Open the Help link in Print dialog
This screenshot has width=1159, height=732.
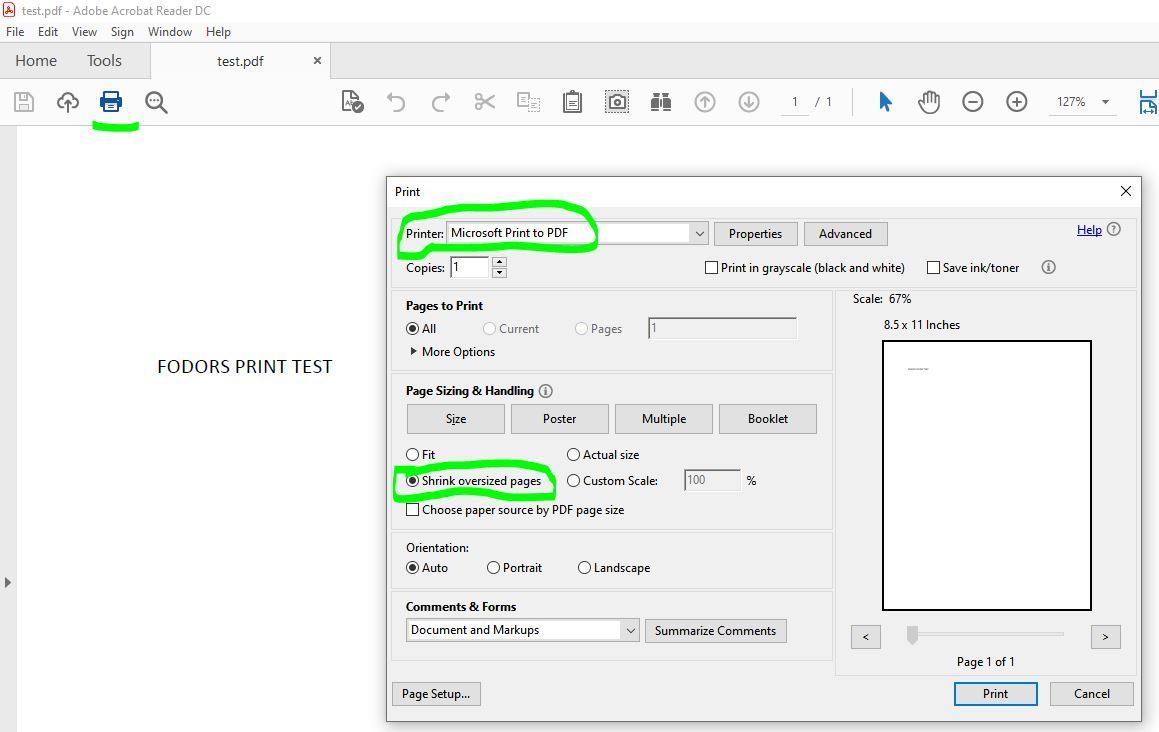point(1089,229)
